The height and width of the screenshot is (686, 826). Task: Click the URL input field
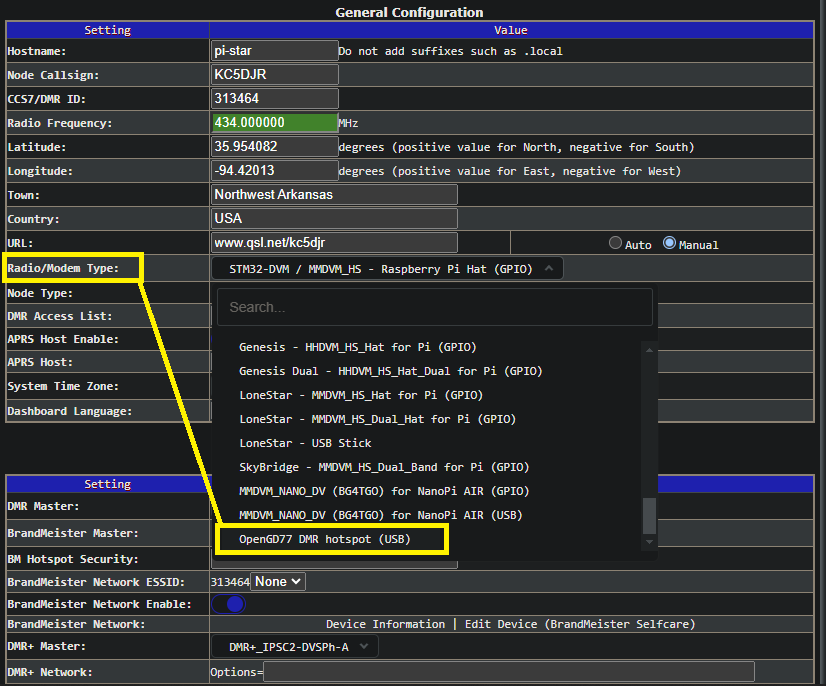[x=334, y=242]
